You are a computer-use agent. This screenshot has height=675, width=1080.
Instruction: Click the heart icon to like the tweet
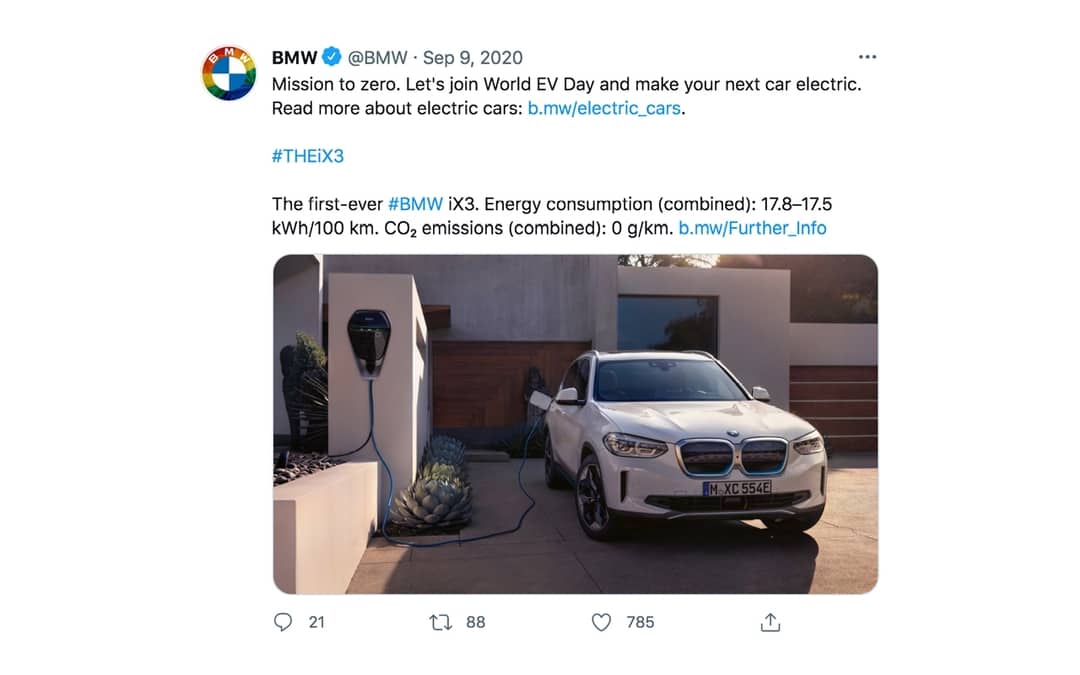pos(600,622)
